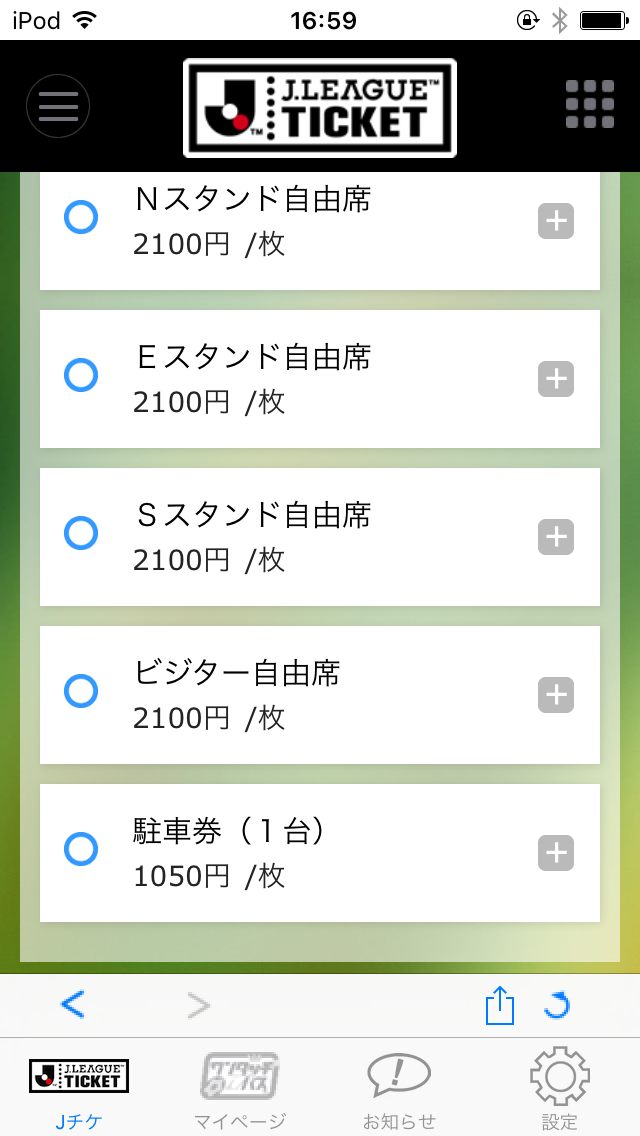
Task: Choose the Sスタンド自由席 radio option
Action: point(81,533)
